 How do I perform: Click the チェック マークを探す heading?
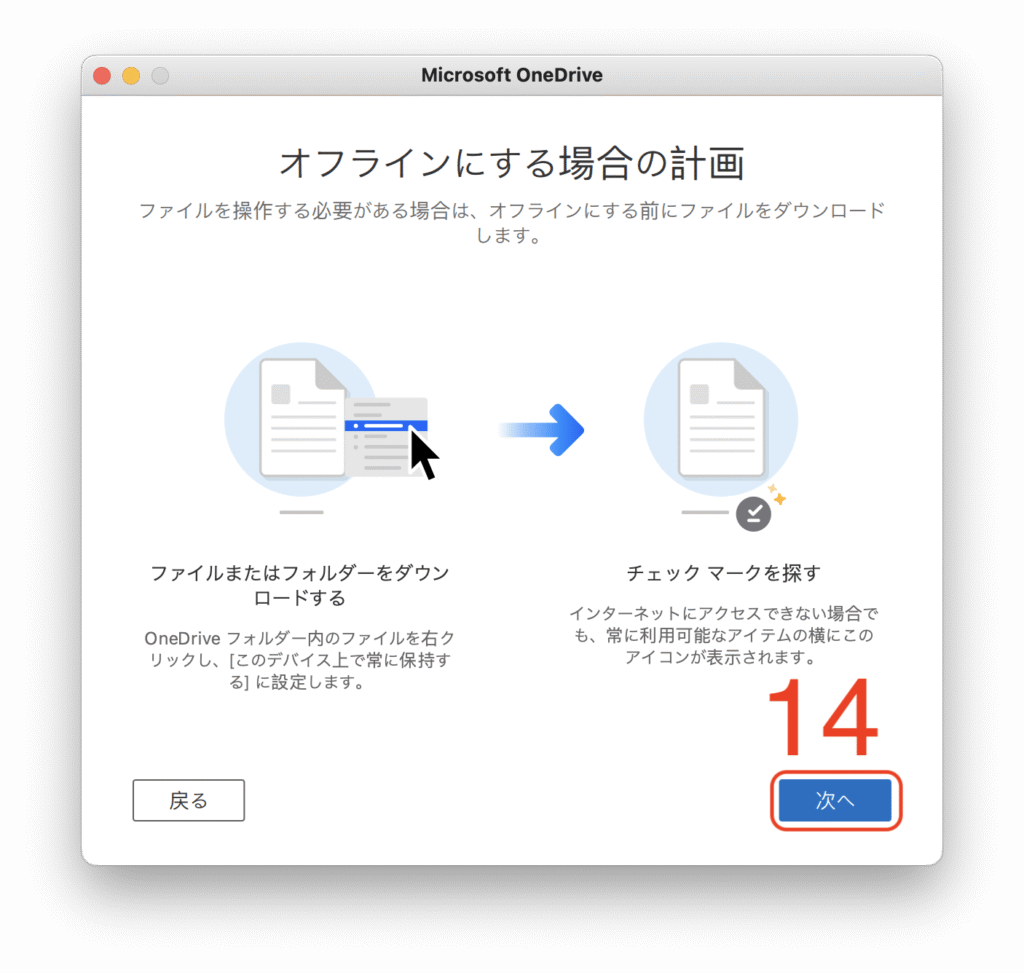tap(724, 573)
